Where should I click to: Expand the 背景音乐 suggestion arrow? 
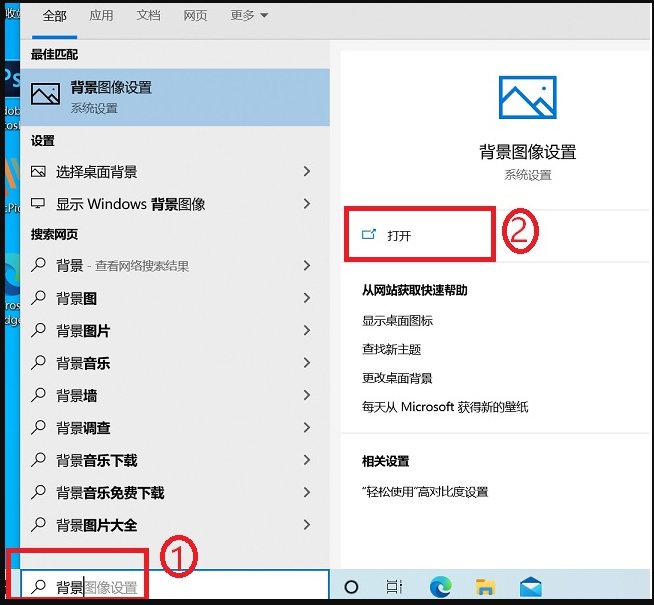click(x=307, y=363)
